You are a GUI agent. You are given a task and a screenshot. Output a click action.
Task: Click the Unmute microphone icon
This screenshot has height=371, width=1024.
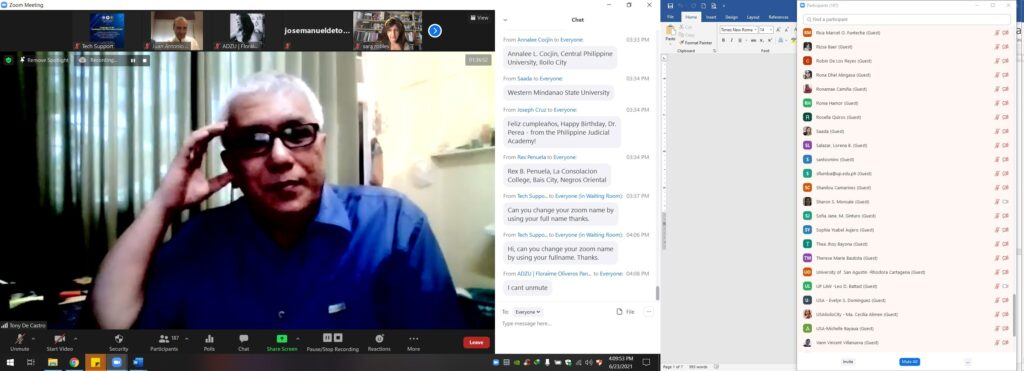[x=20, y=338]
